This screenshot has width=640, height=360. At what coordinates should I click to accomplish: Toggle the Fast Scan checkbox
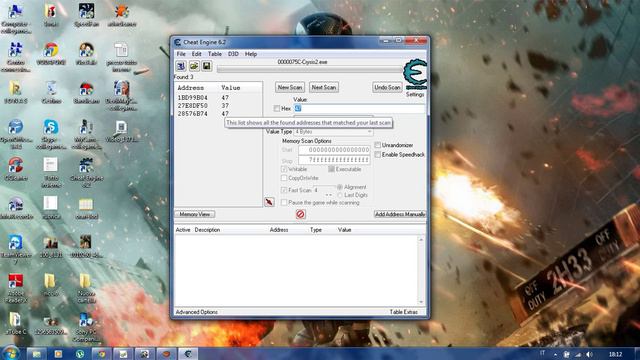[284, 190]
